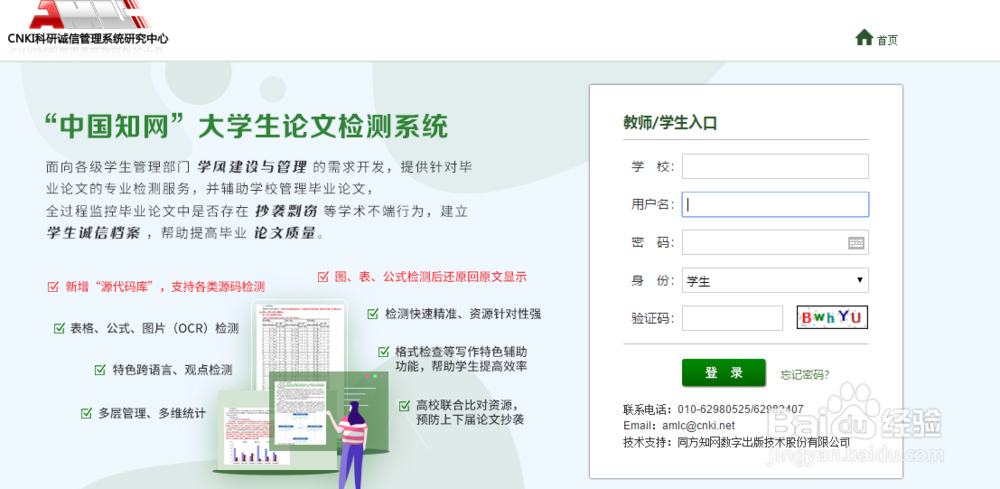Click the bold text 抄袭剽窃
The width and height of the screenshot is (1000, 489).
coord(285,211)
